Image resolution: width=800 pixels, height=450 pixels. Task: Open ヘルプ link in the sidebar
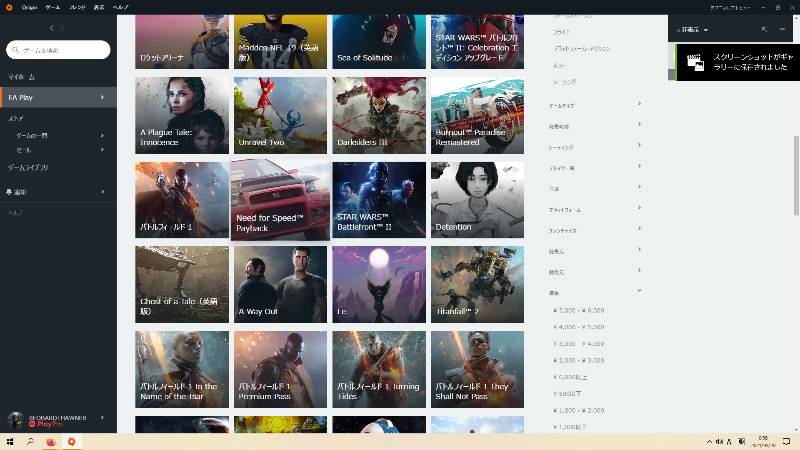pyautogui.click(x=15, y=212)
